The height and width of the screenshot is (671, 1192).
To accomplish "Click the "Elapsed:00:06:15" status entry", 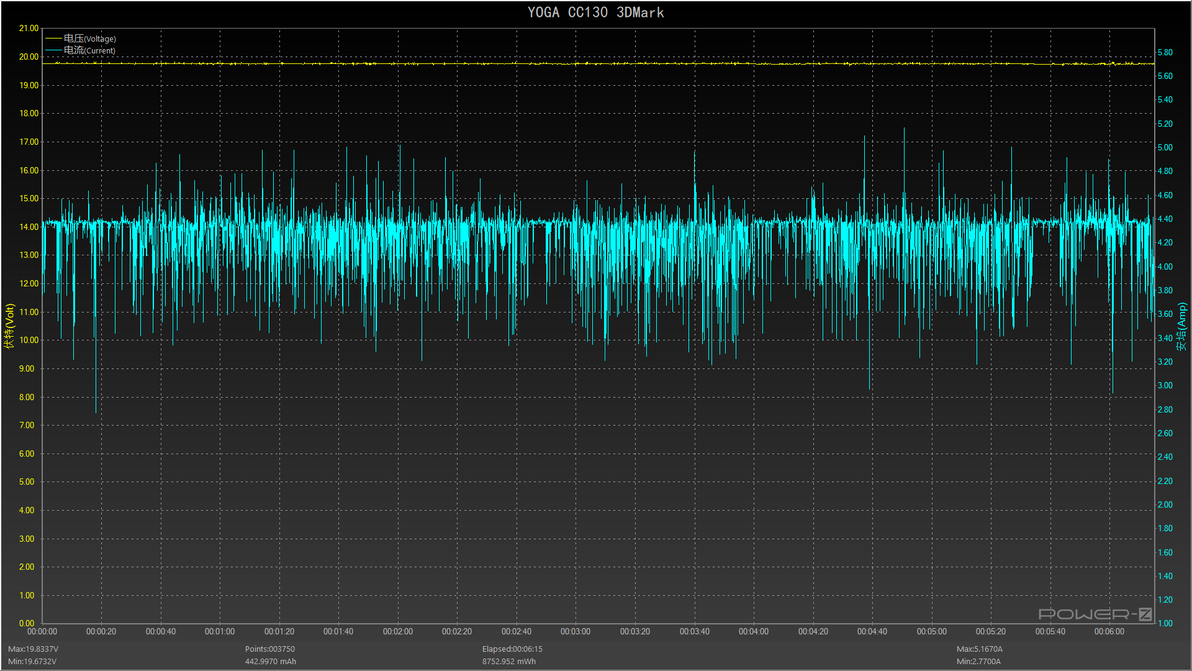I will (x=512, y=649).
